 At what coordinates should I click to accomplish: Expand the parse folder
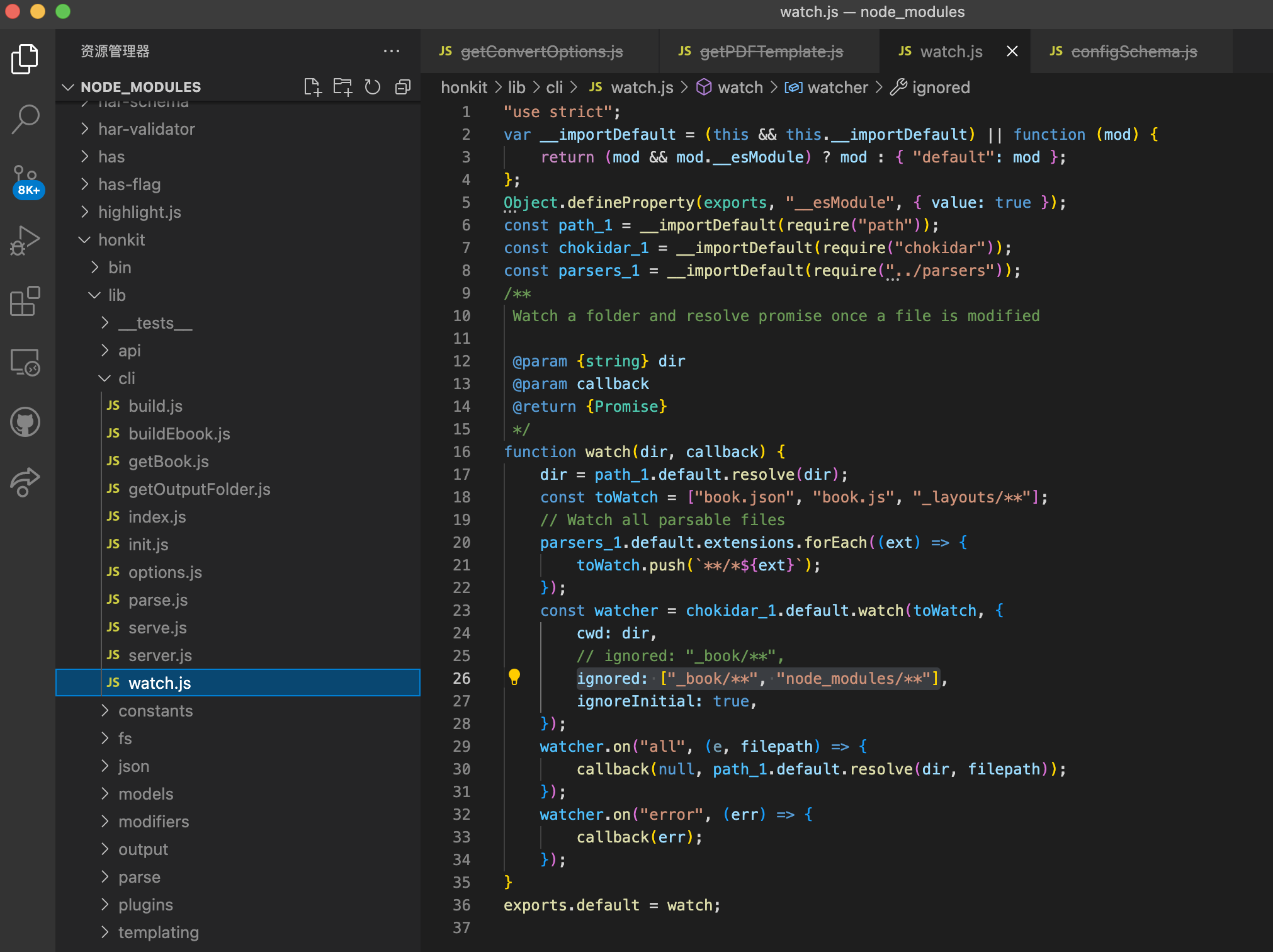click(238, 877)
